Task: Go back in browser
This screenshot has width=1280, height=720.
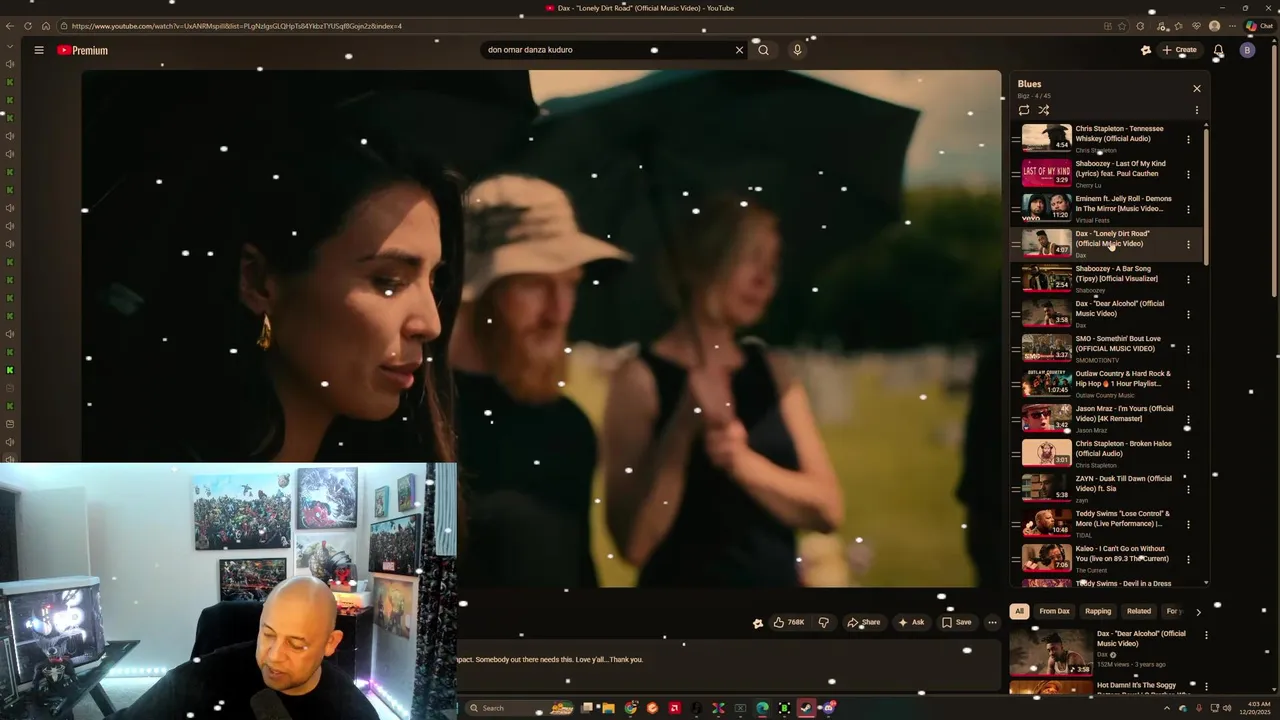Action: pos(10,26)
